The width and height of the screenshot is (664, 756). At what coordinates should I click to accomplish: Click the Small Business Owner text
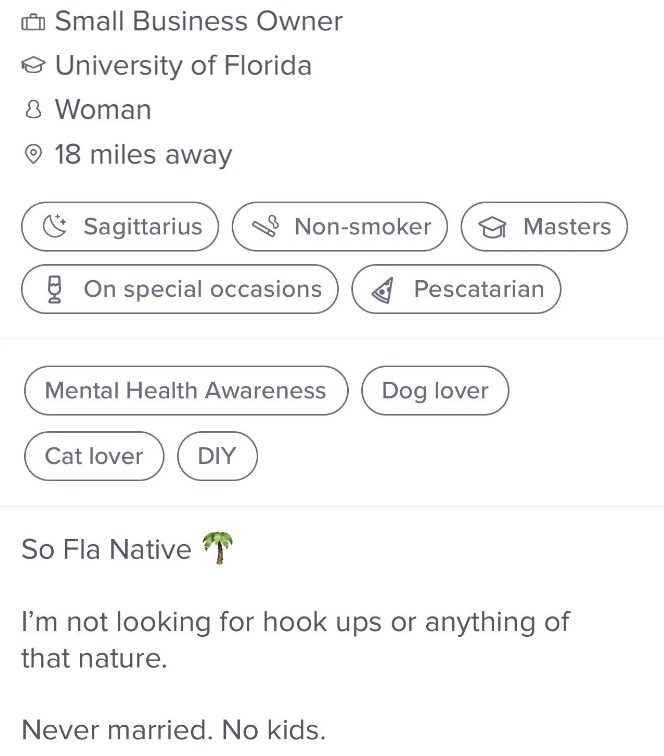click(x=199, y=22)
